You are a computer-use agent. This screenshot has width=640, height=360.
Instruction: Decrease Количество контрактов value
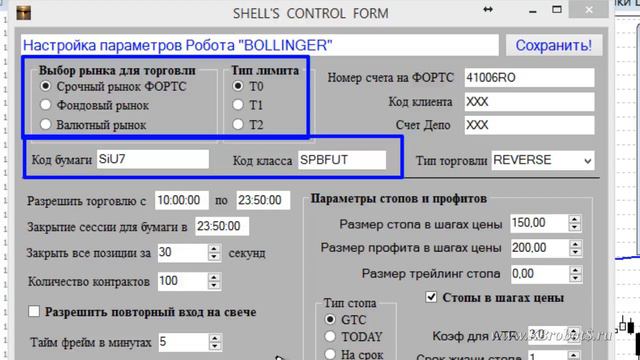(214, 286)
